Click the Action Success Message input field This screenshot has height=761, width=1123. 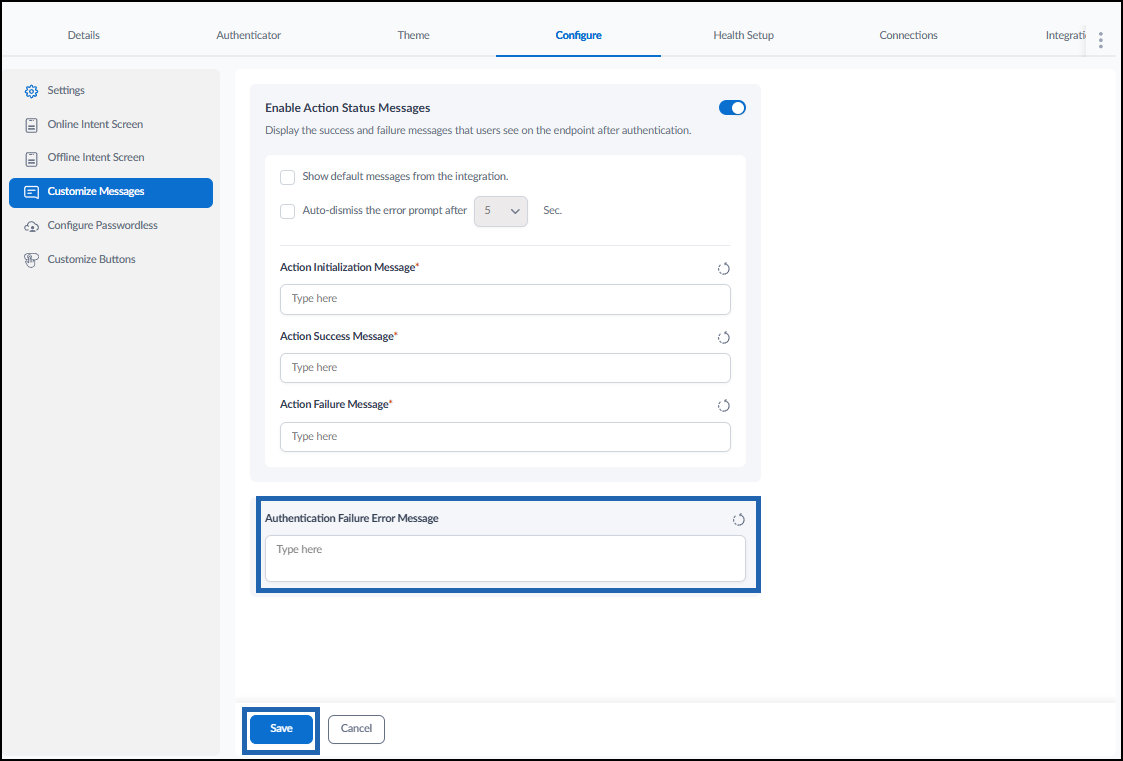tap(505, 368)
